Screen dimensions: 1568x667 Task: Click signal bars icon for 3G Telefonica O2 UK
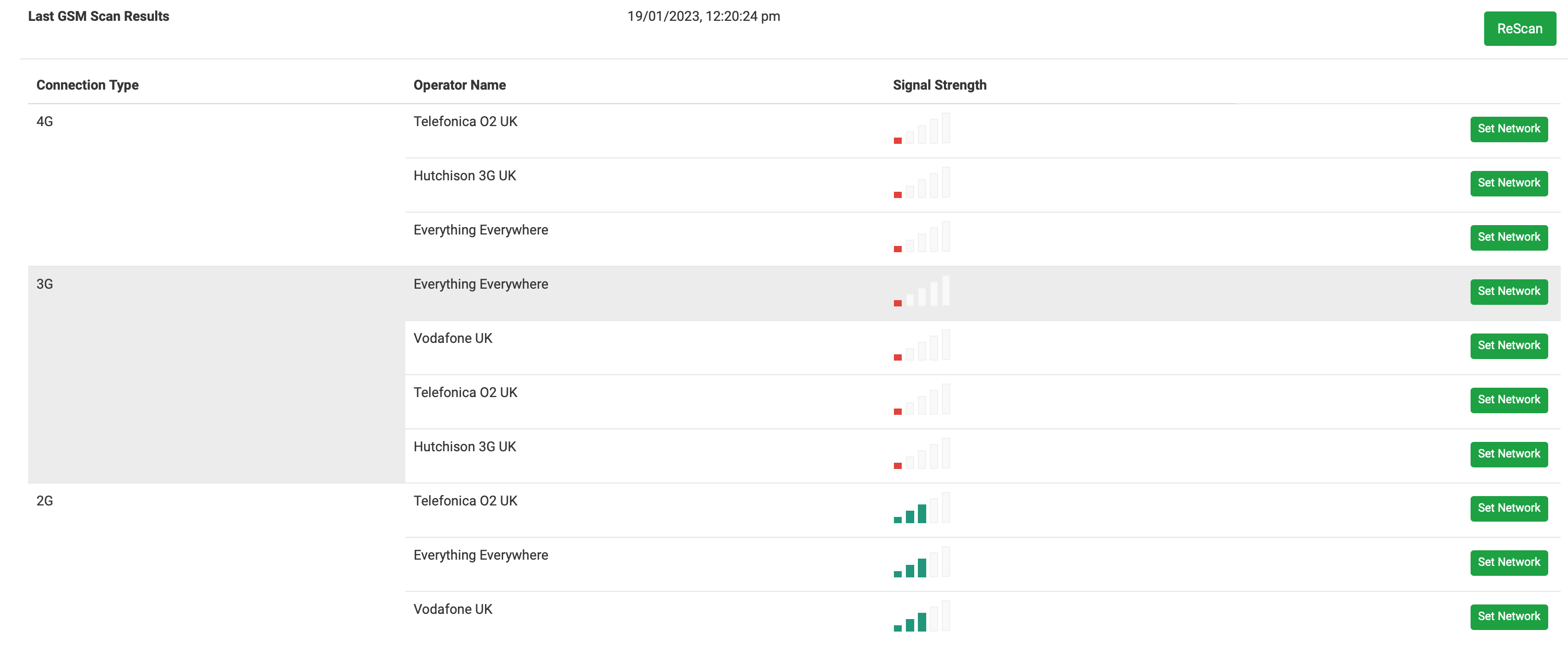[x=922, y=400]
